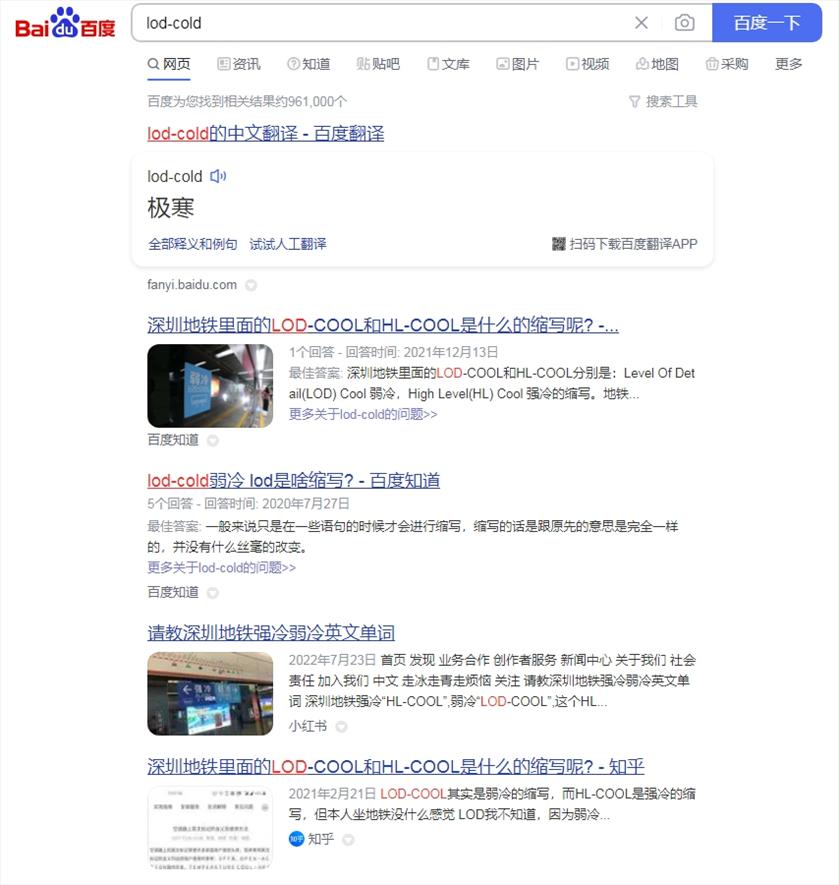Open 请教深圳地铁强冷弱冷英文单词 result
This screenshot has width=839, height=885.
coord(271,633)
